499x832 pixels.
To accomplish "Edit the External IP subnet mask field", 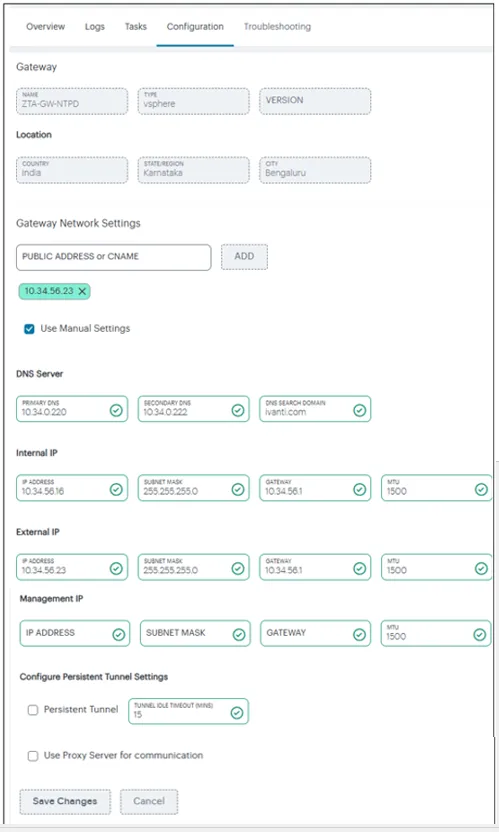I will (x=194, y=567).
